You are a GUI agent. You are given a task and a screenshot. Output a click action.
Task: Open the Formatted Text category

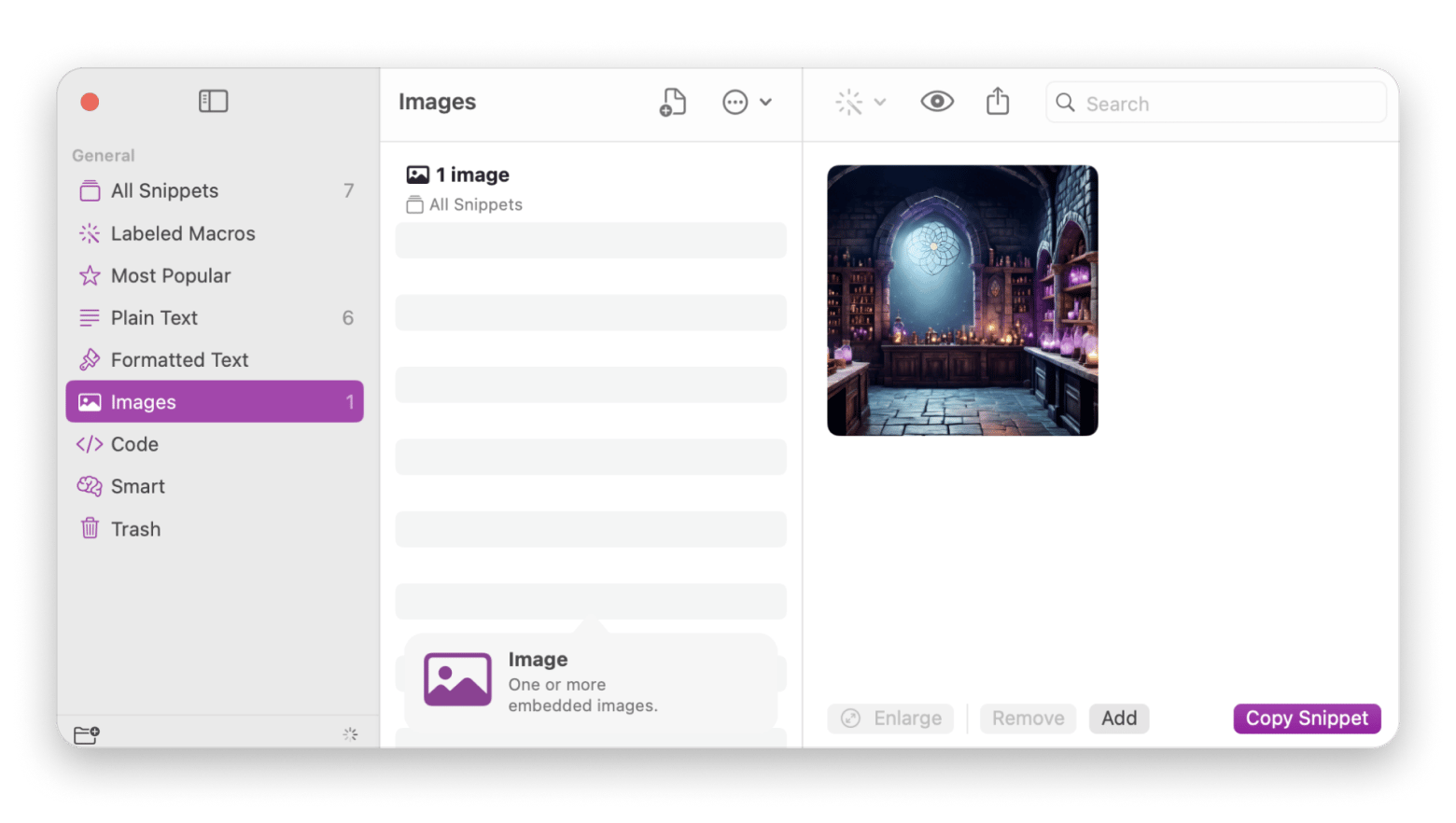(x=179, y=360)
